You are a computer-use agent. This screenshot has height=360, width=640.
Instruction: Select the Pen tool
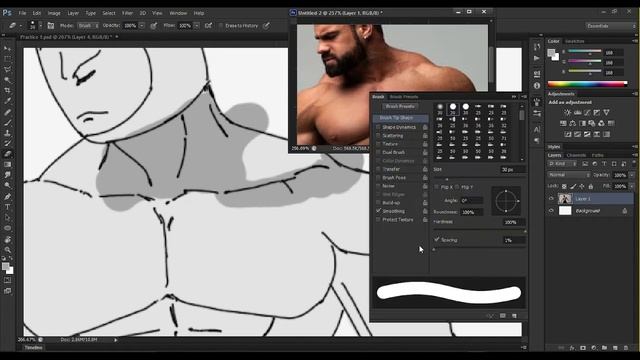click(x=7, y=196)
